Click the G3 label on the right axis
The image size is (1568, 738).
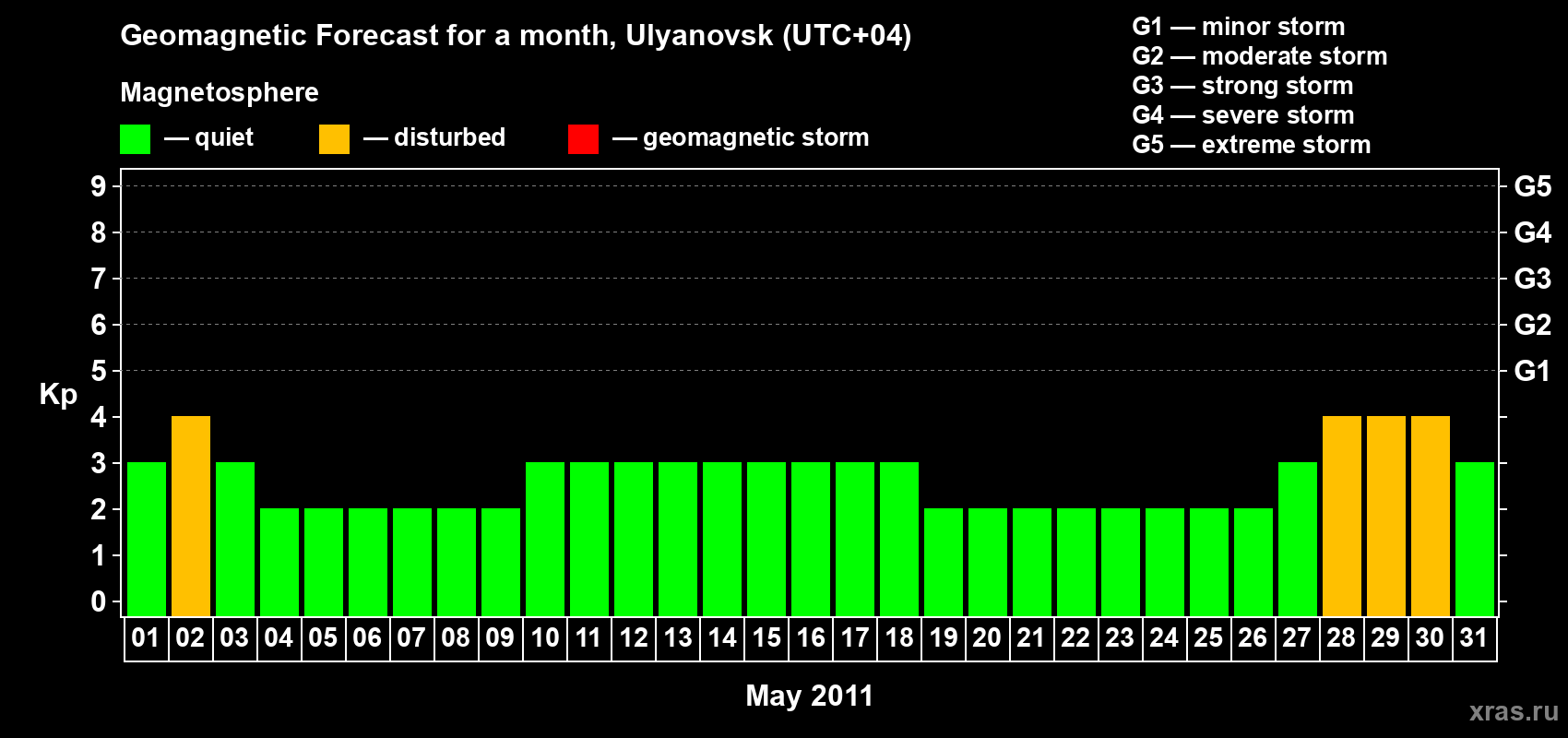(1533, 279)
